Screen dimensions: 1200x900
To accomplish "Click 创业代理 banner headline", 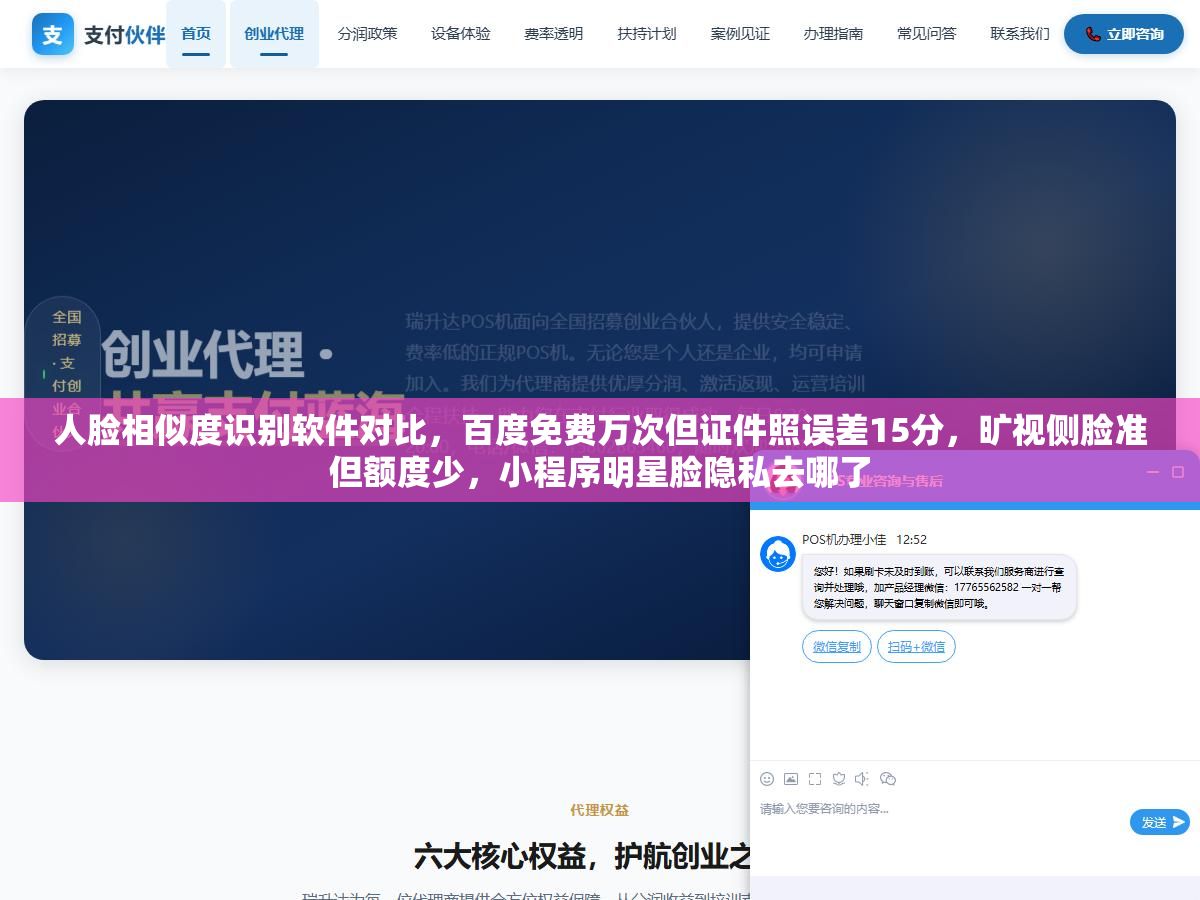I will 218,357.
